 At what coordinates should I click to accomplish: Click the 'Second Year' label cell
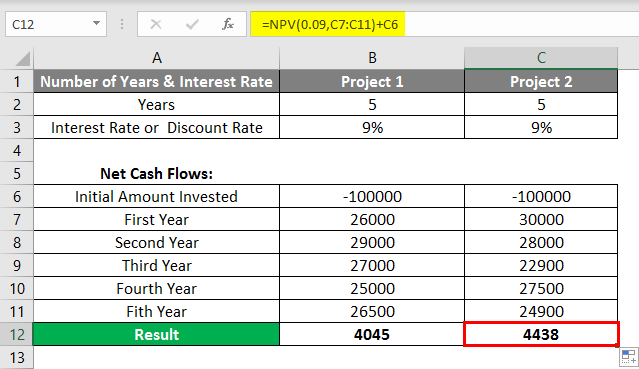click(156, 243)
